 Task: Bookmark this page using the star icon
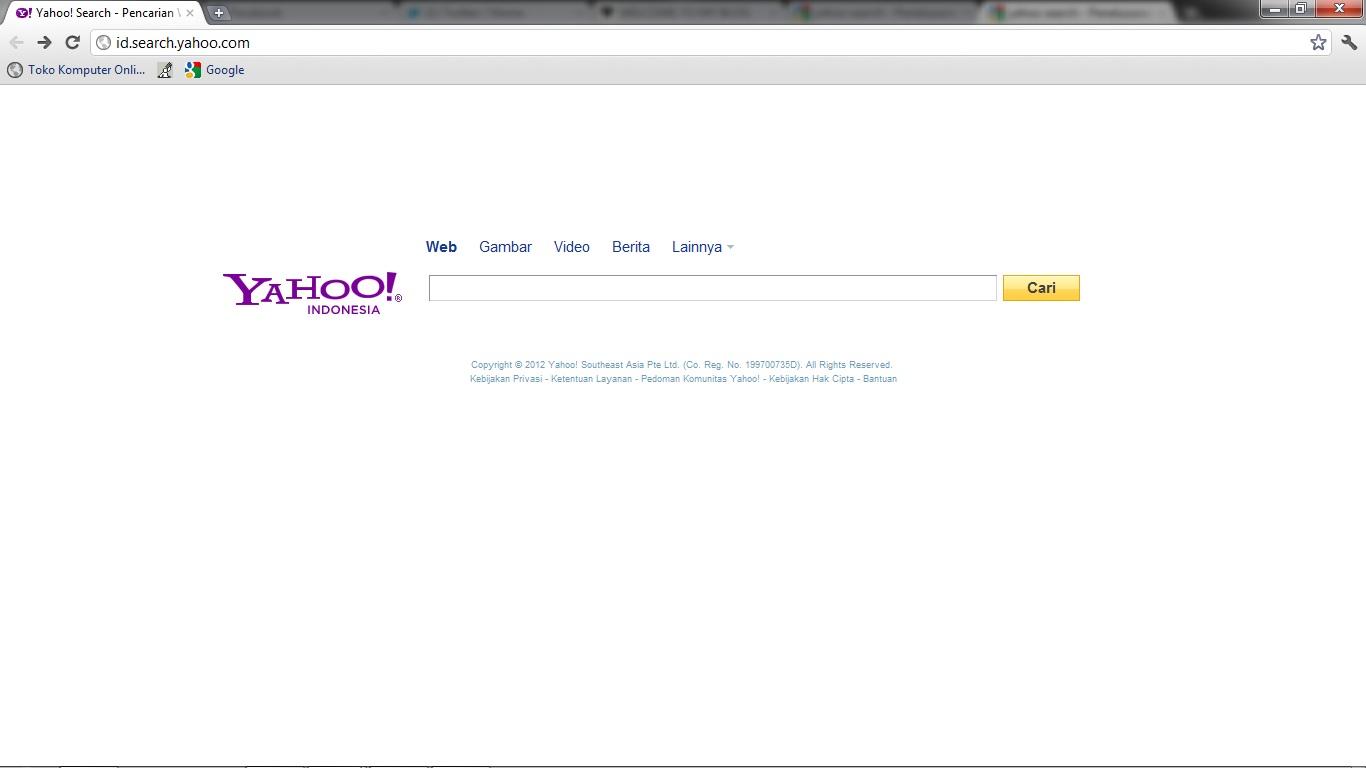coord(1318,42)
